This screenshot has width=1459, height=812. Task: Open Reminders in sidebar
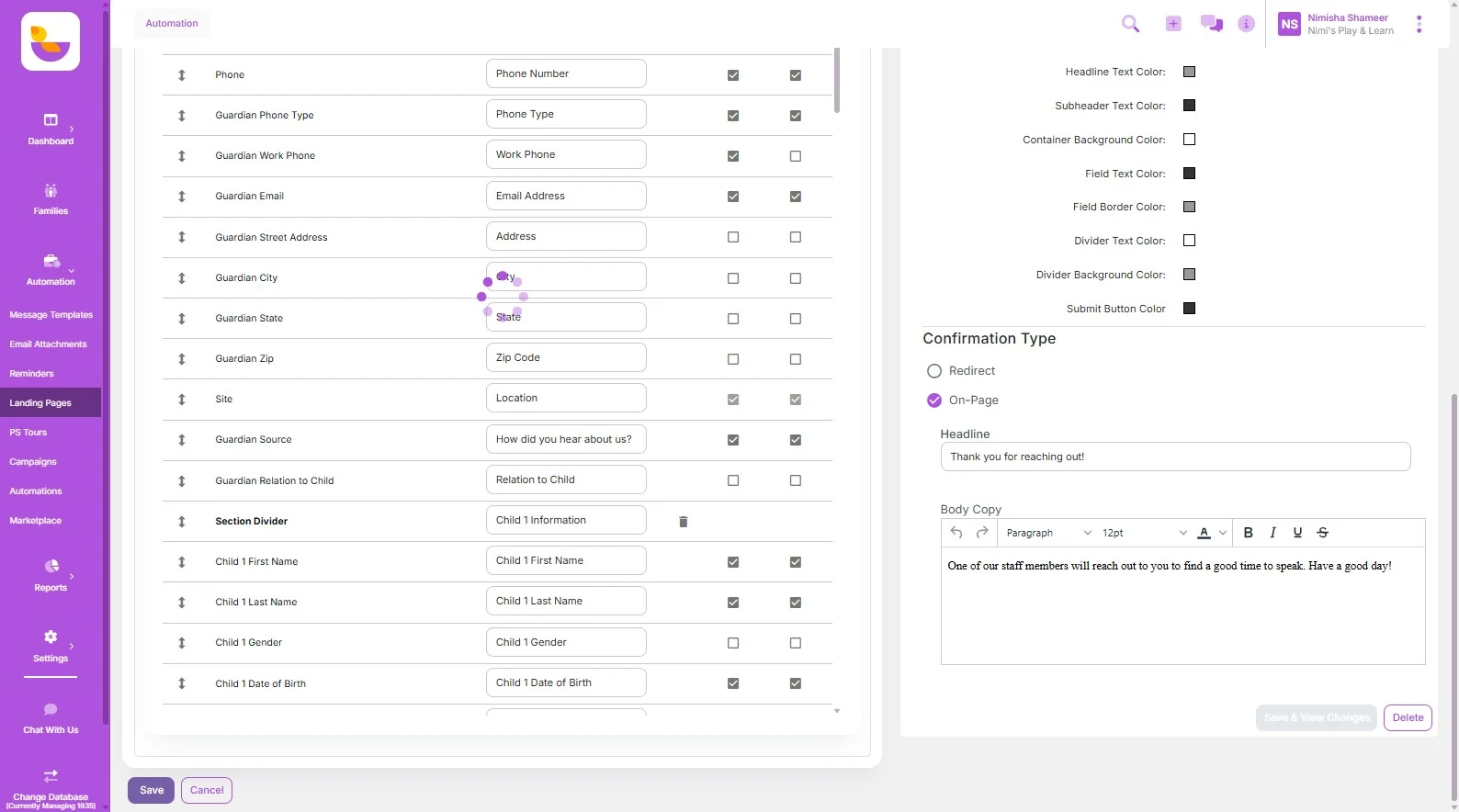(x=32, y=374)
